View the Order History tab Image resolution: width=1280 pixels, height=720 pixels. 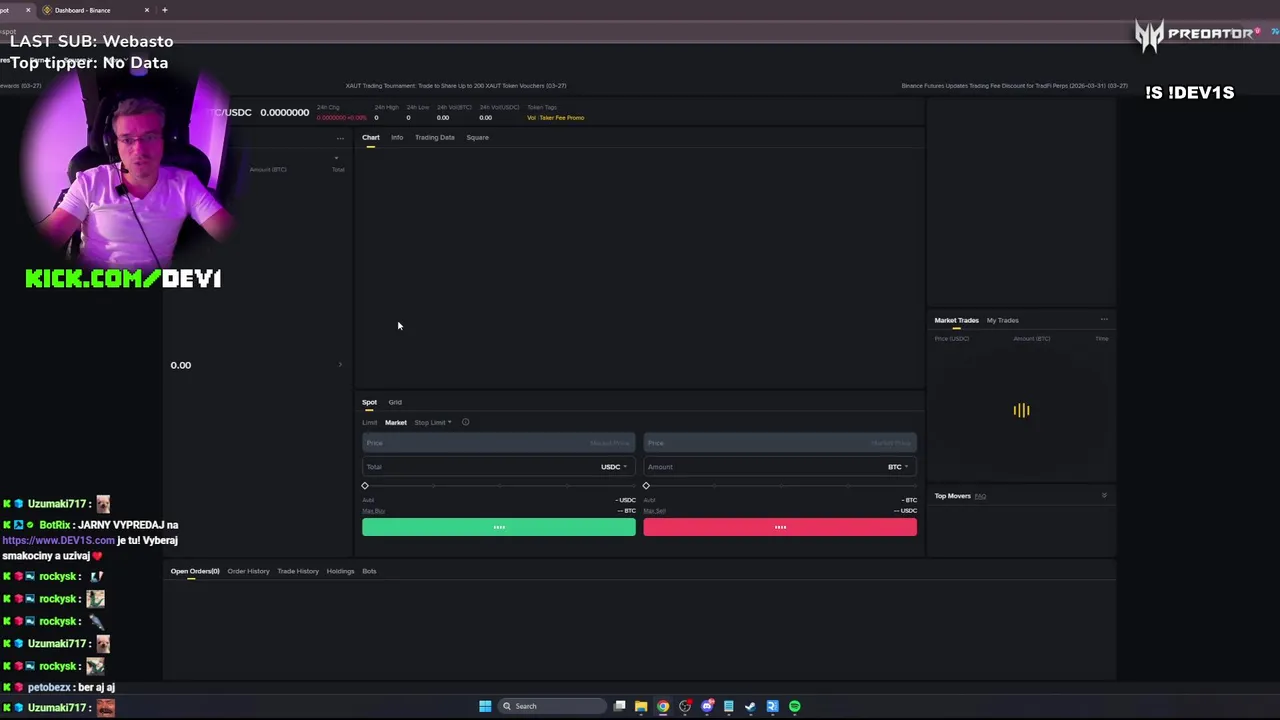pyautogui.click(x=248, y=571)
